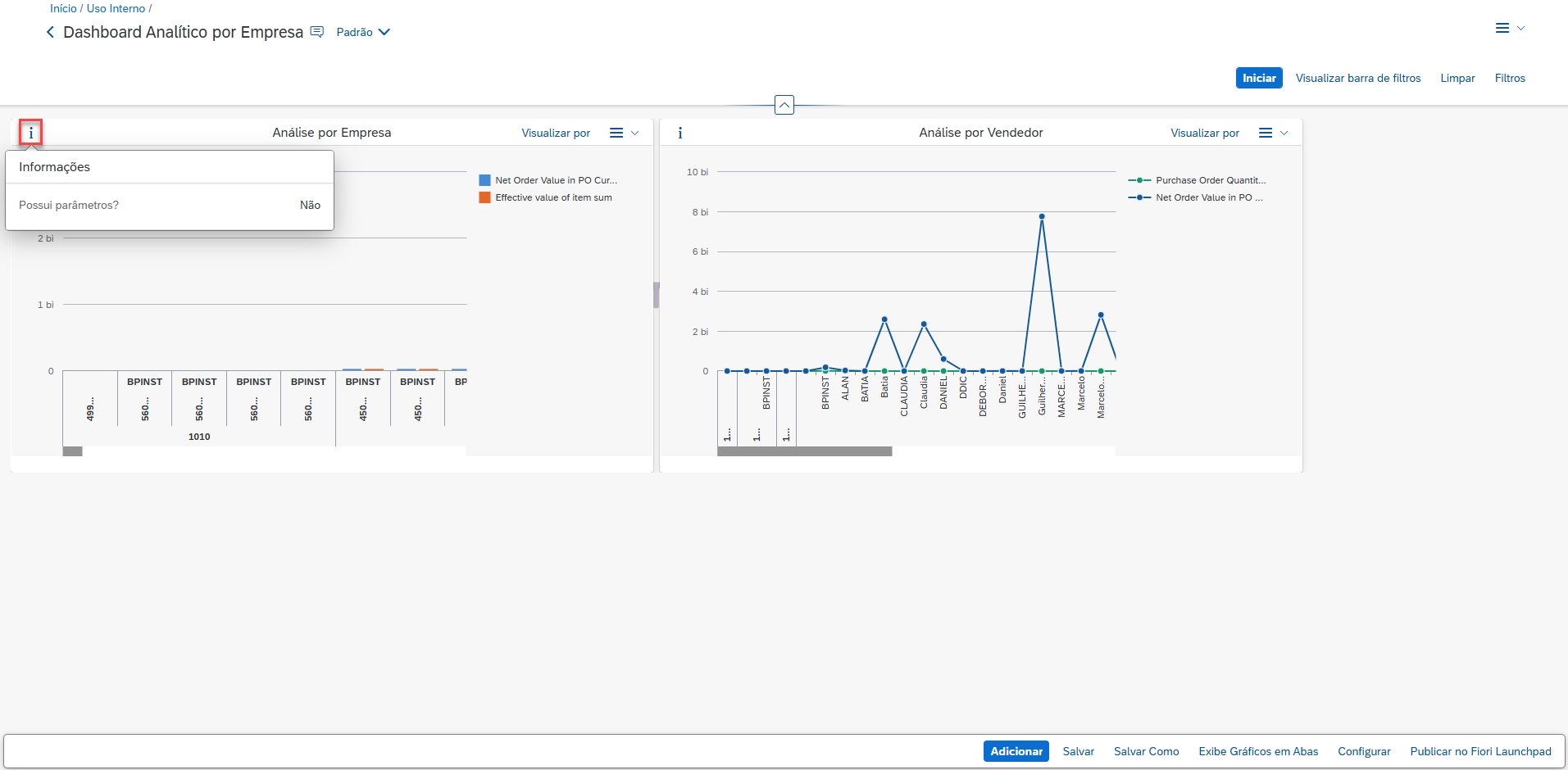Expand the chevron beside the Empresa chart menu
Screen dimensions: 1568x770
(635, 133)
